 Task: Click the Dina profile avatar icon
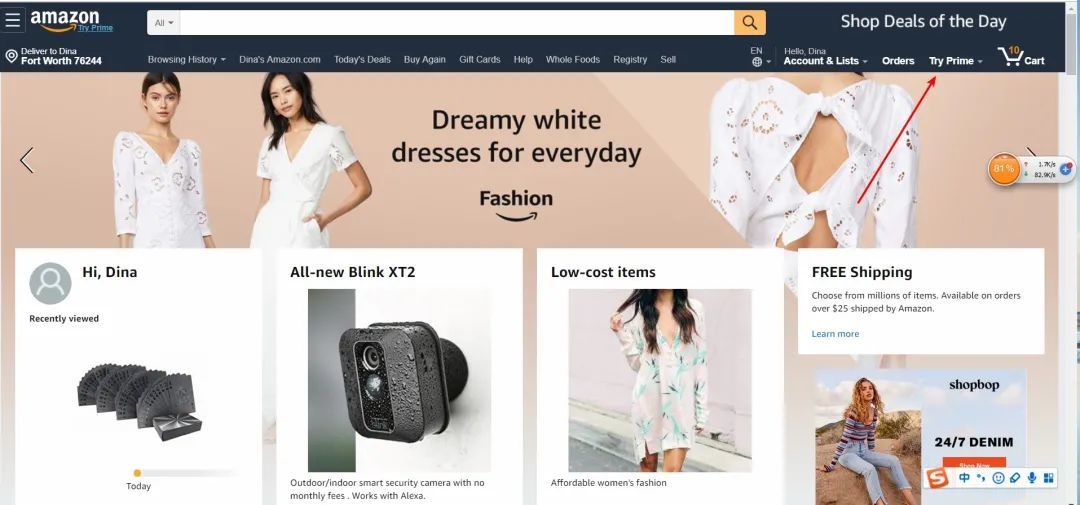pyautogui.click(x=50, y=283)
